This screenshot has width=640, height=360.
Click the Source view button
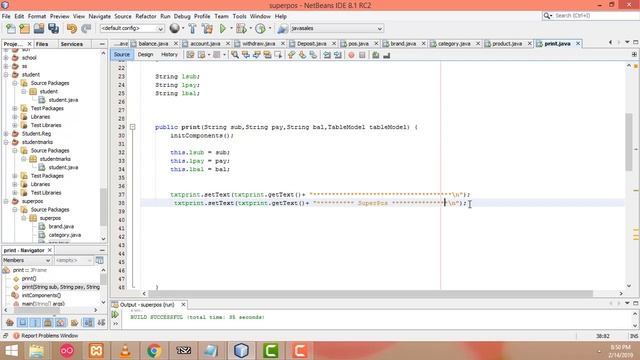pyautogui.click(x=122, y=54)
